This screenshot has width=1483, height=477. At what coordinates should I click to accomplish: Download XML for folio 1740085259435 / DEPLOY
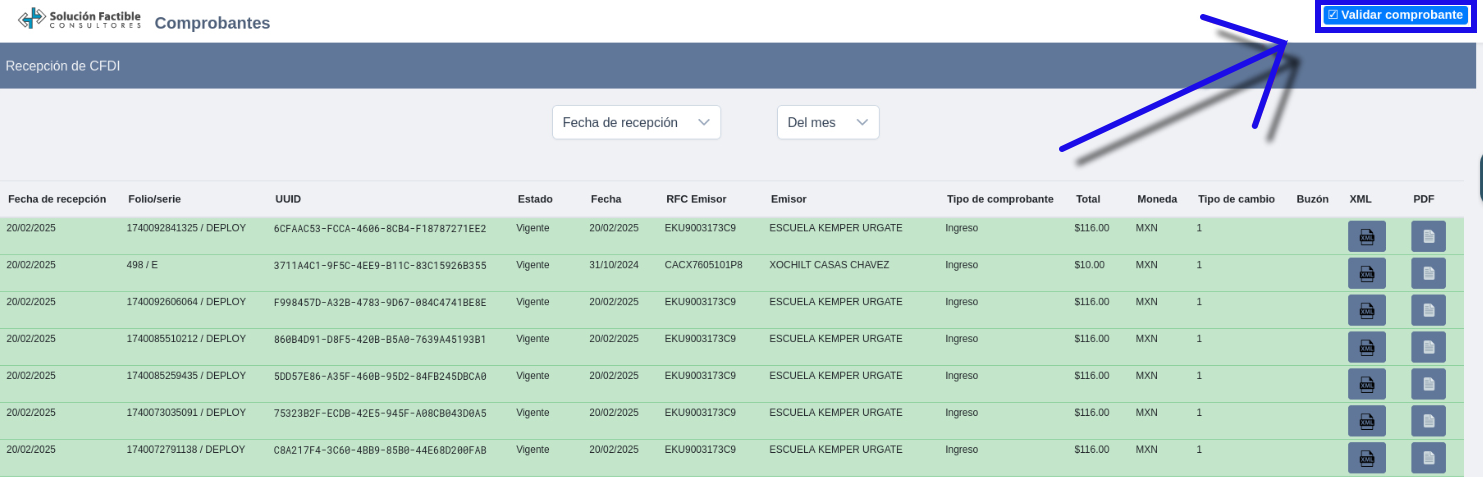(1366, 384)
